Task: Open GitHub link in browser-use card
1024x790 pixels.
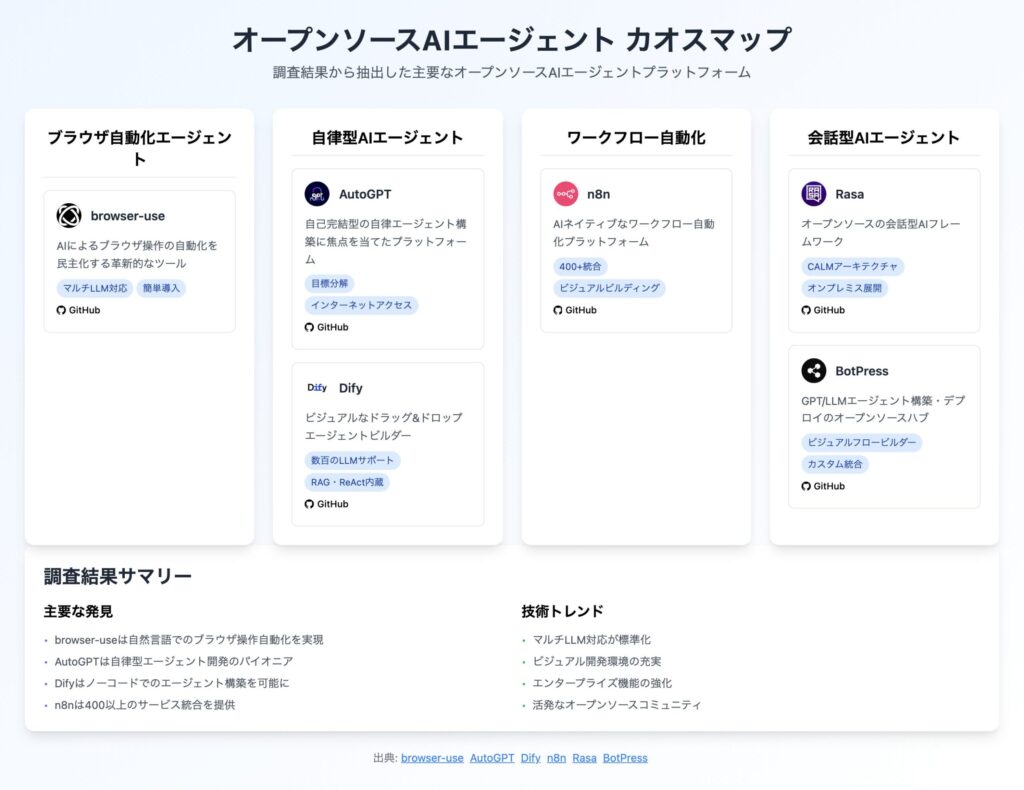Action: click(78, 310)
